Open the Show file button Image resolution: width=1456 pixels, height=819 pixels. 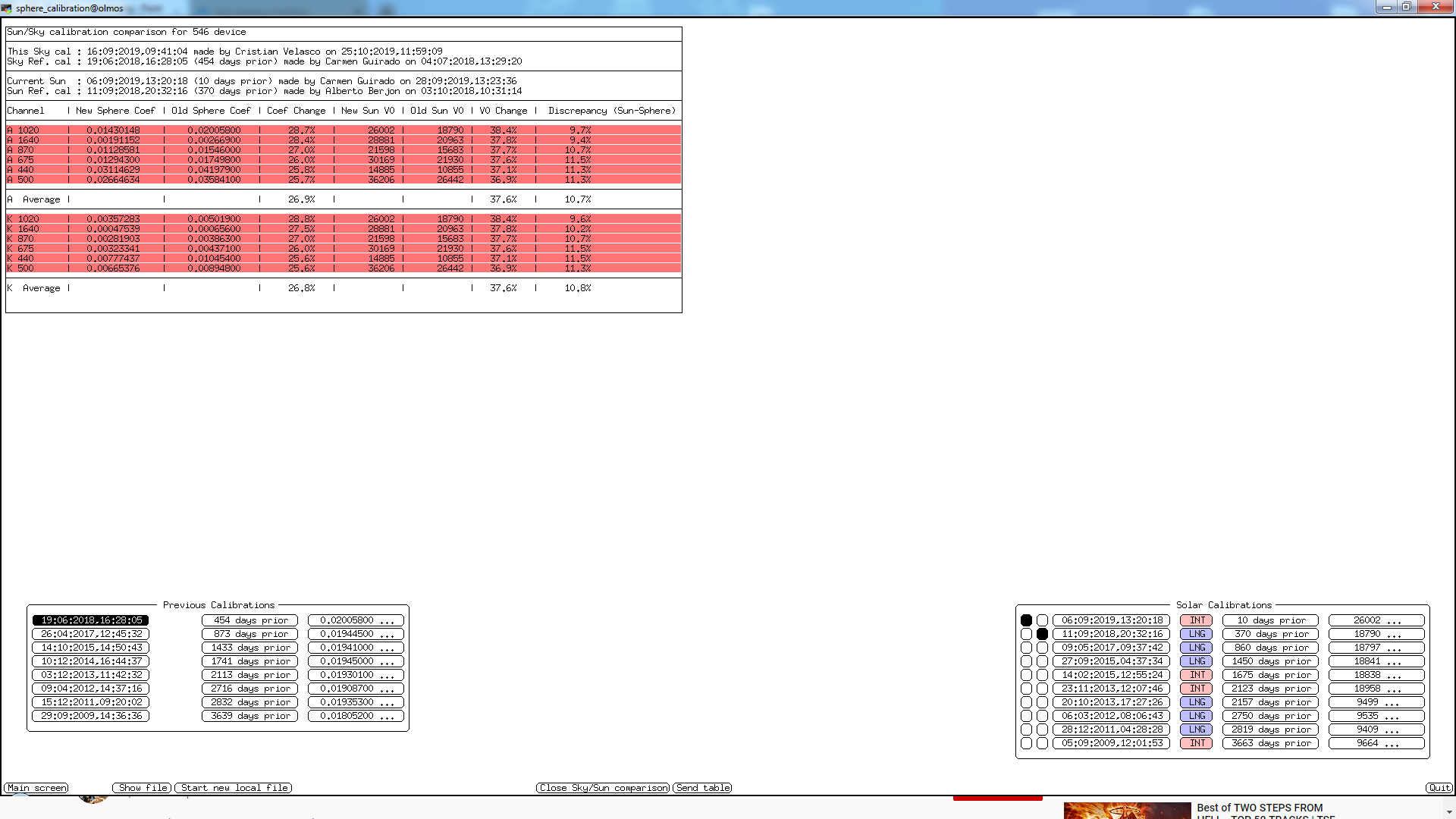[143, 788]
